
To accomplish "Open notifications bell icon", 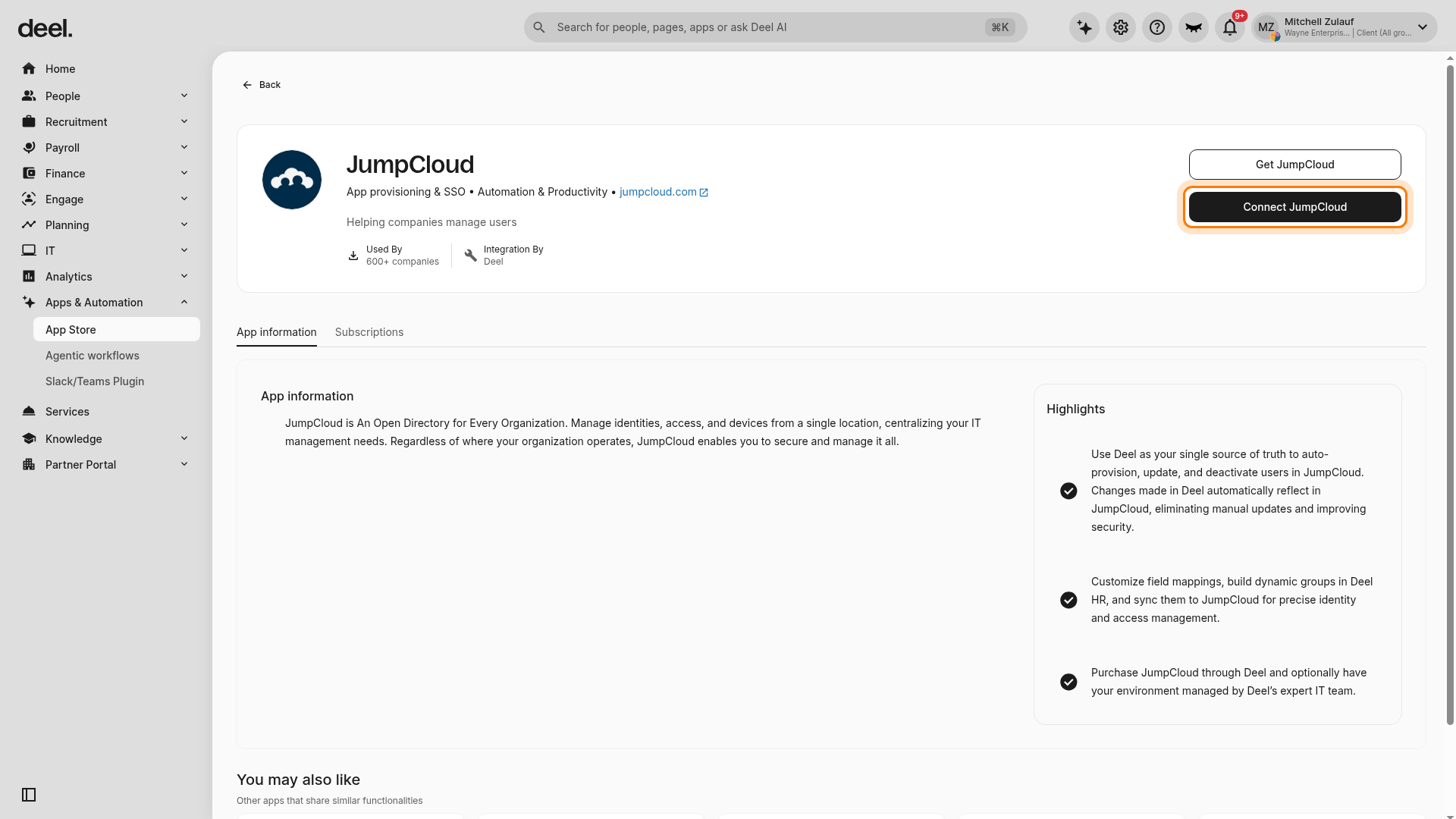I will [x=1230, y=28].
